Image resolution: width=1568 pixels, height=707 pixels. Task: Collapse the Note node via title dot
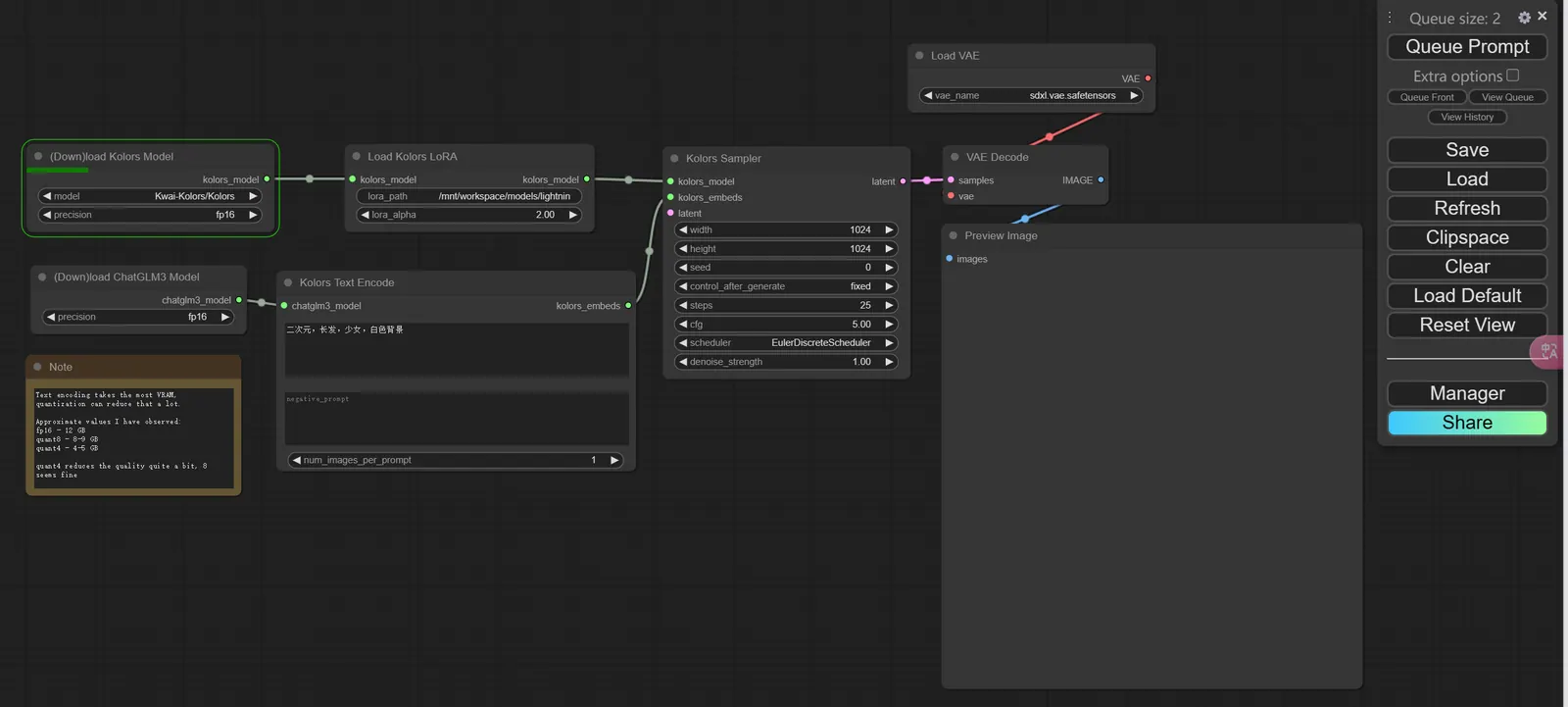tap(38, 367)
